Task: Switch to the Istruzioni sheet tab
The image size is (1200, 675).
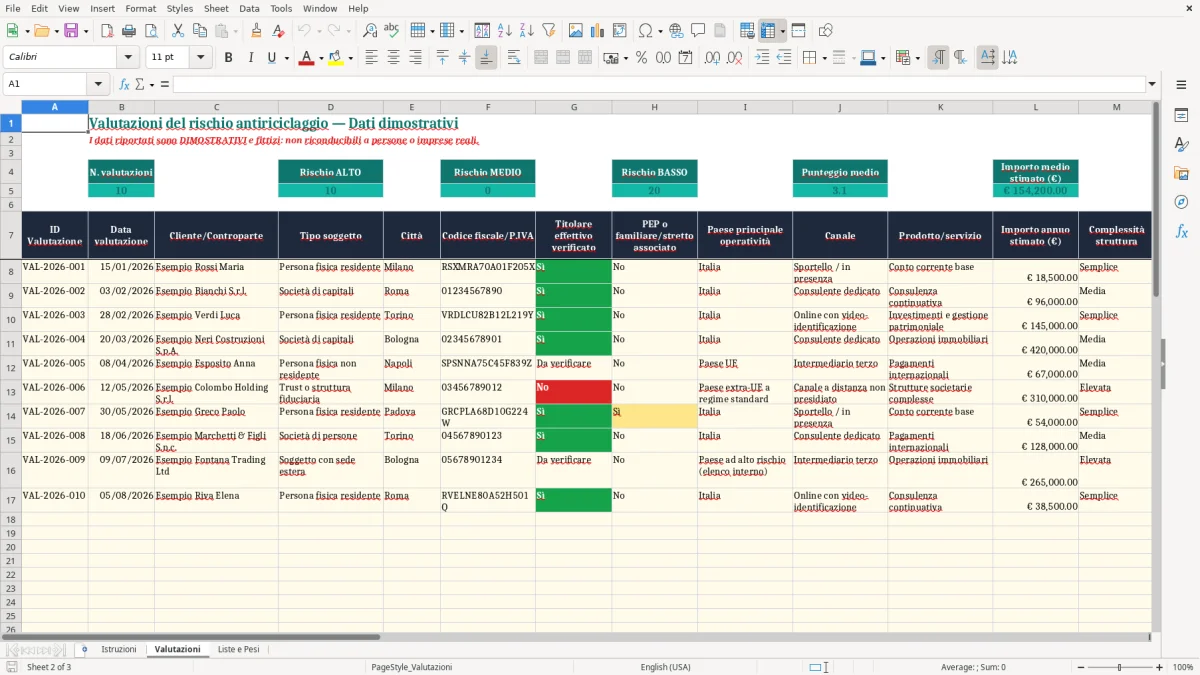Action: (x=119, y=649)
